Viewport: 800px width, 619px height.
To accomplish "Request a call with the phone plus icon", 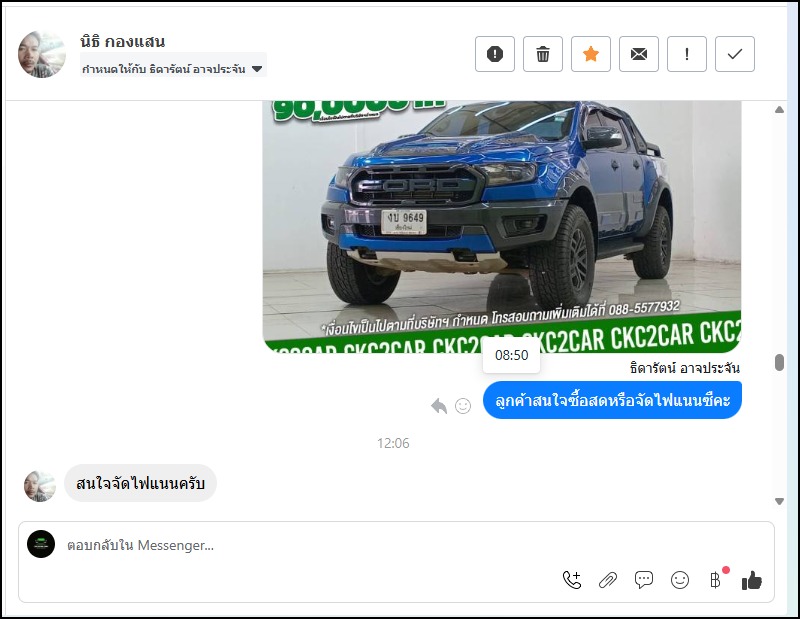I will coord(572,580).
